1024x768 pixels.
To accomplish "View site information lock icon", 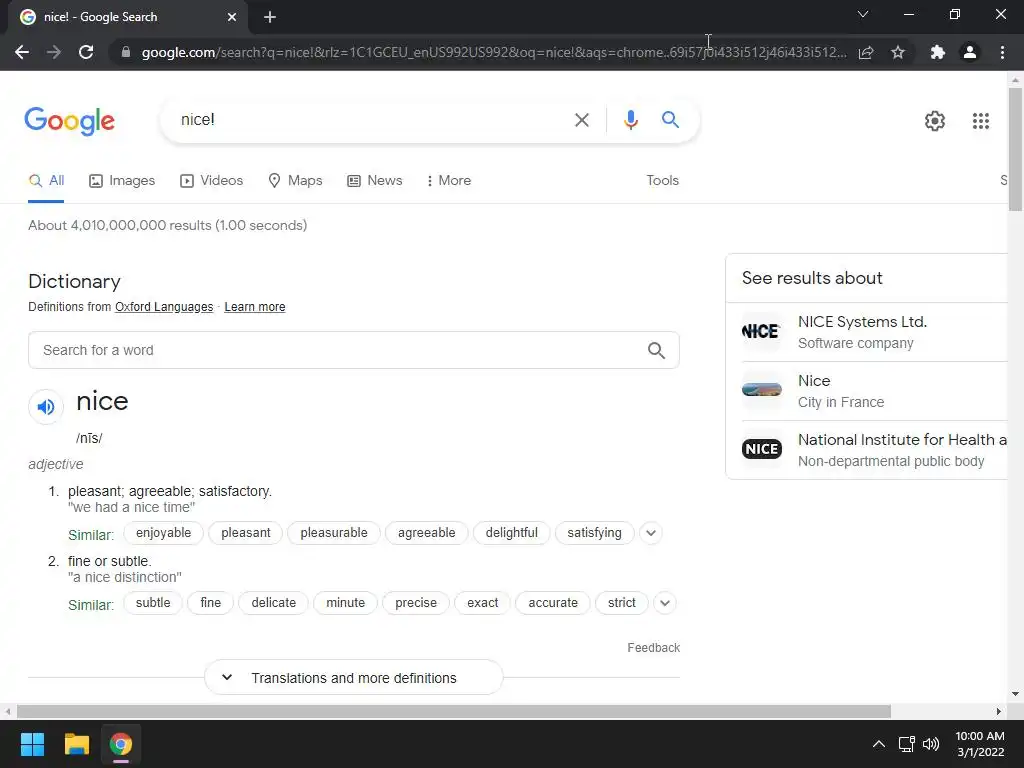I will [126, 52].
